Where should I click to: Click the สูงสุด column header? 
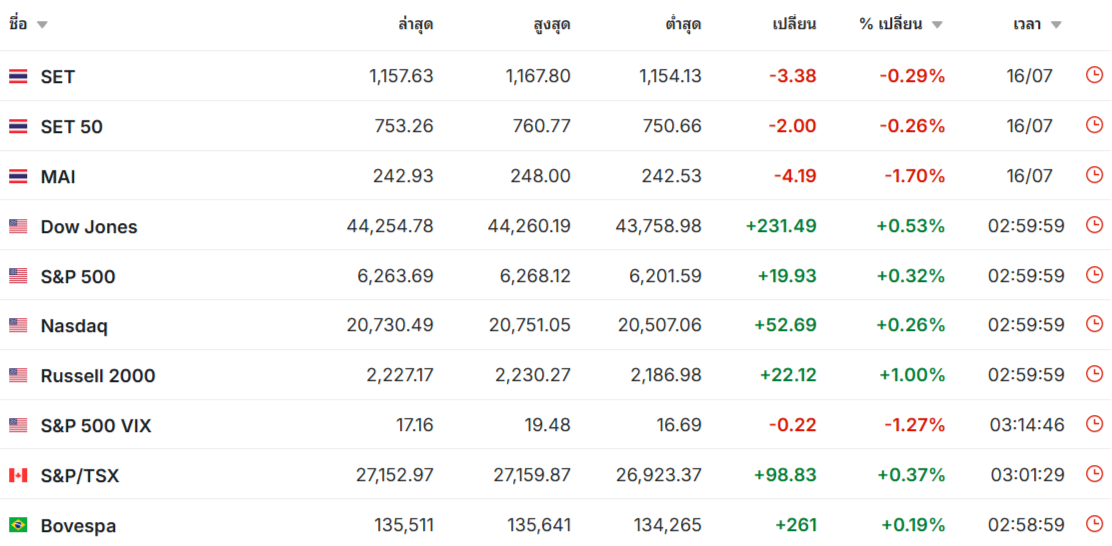pyautogui.click(x=552, y=24)
